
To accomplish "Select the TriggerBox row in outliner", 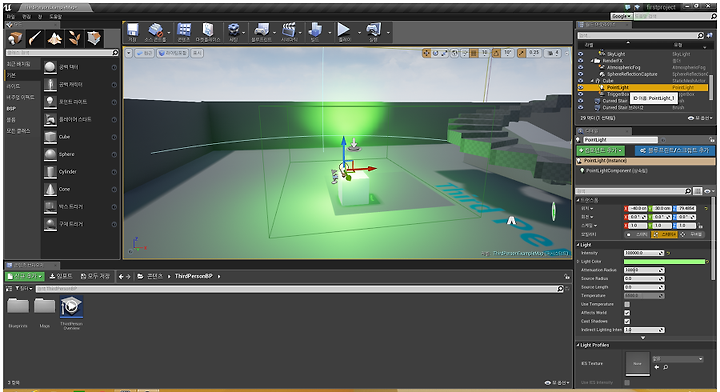I will (618, 94).
